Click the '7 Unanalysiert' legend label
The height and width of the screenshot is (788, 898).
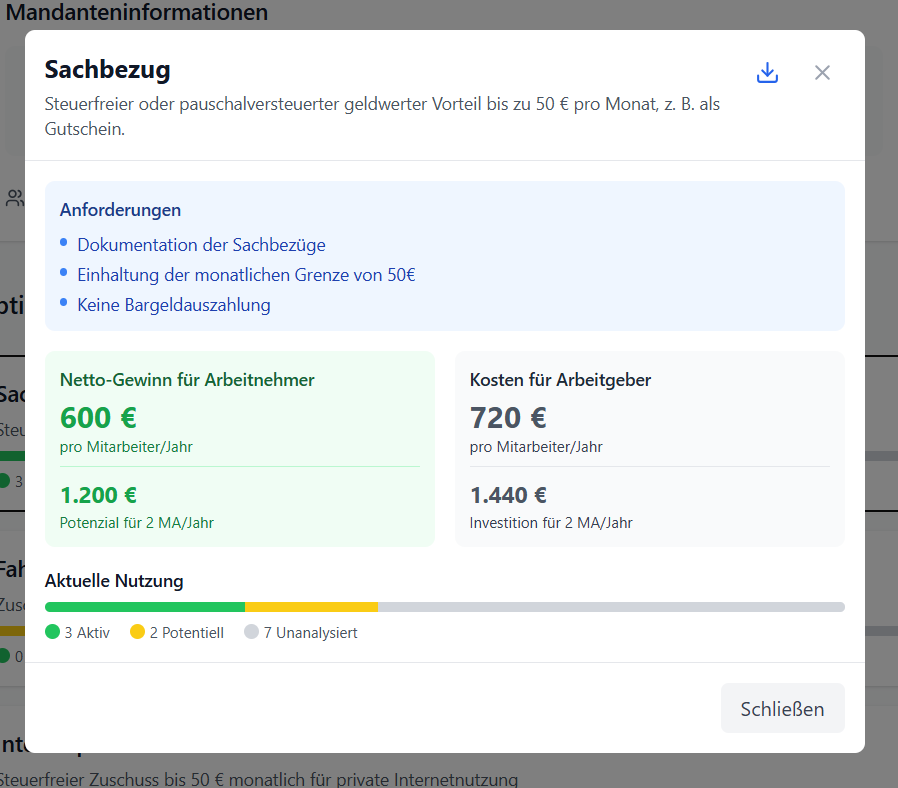(310, 633)
